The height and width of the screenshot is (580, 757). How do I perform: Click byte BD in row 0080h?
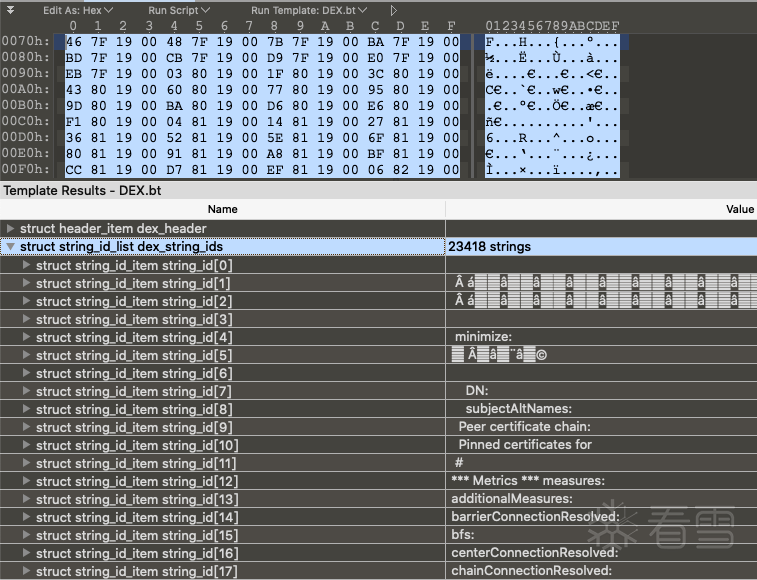pos(73,57)
